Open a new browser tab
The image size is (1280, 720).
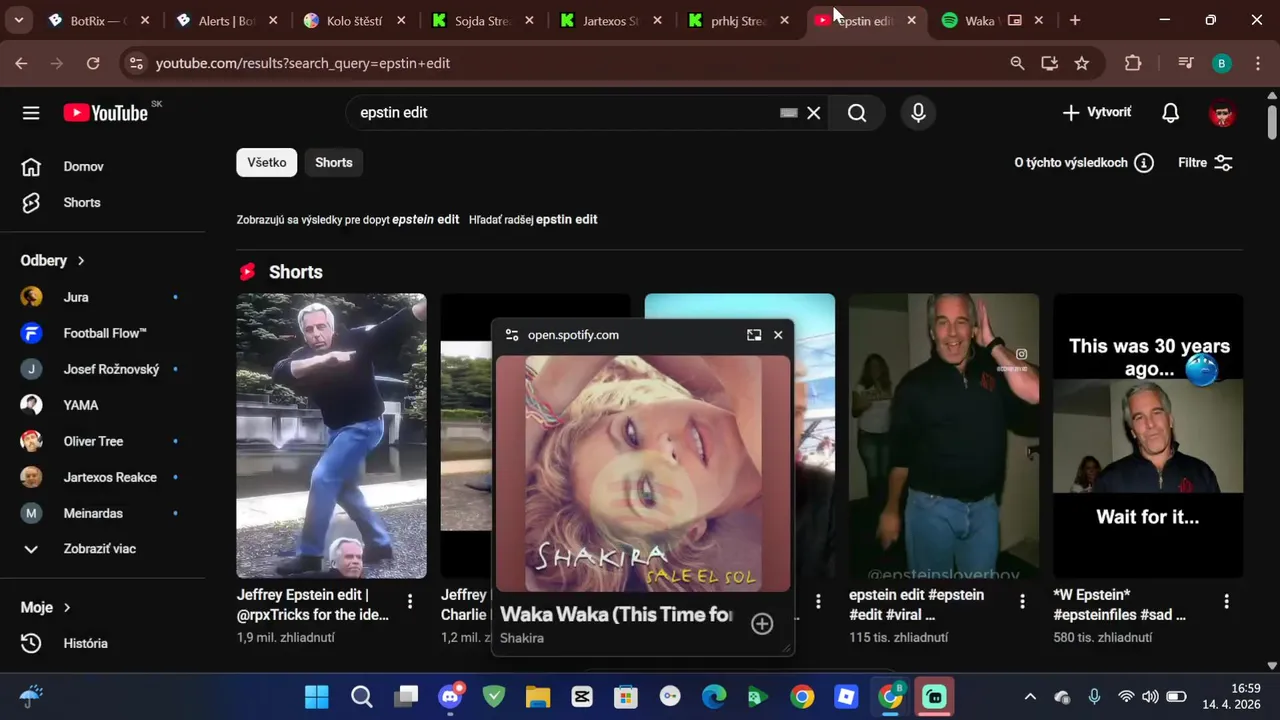[1075, 20]
